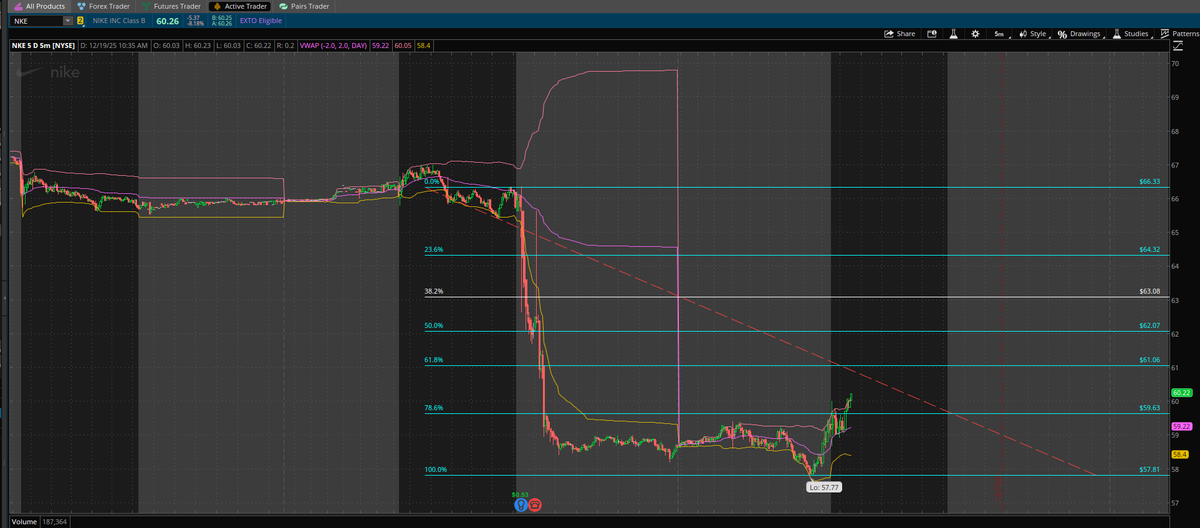Click the share arrow icon
1200x528 pixels.
[889, 34]
